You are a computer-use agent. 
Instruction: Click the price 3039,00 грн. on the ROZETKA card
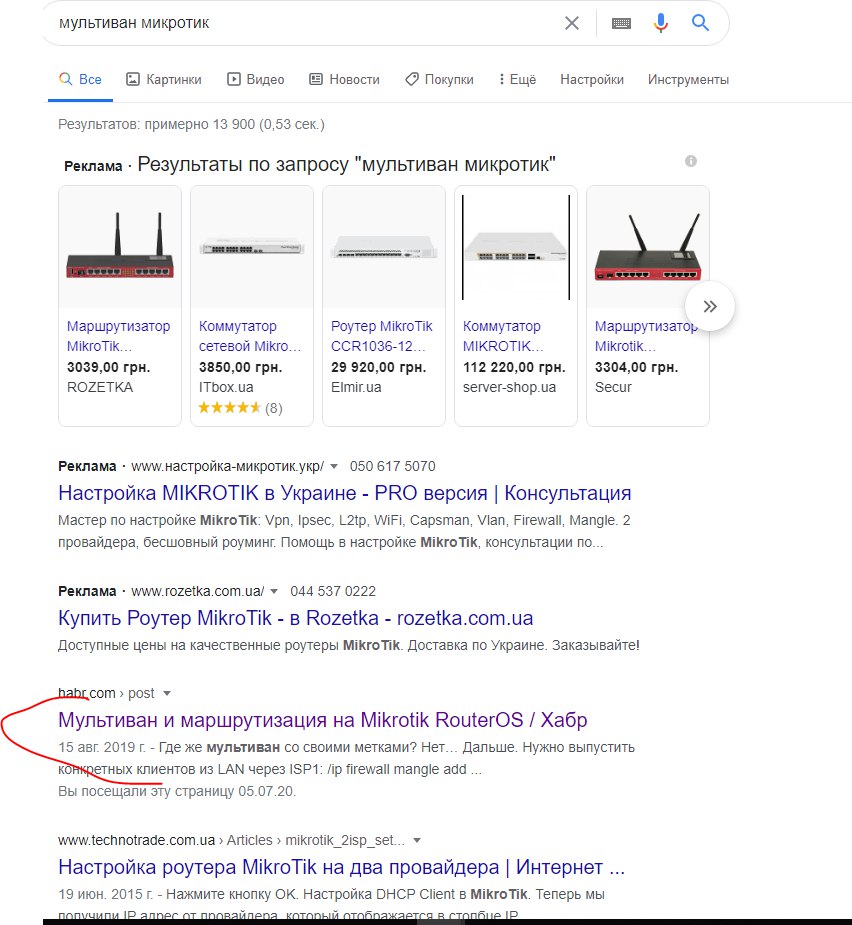109,368
